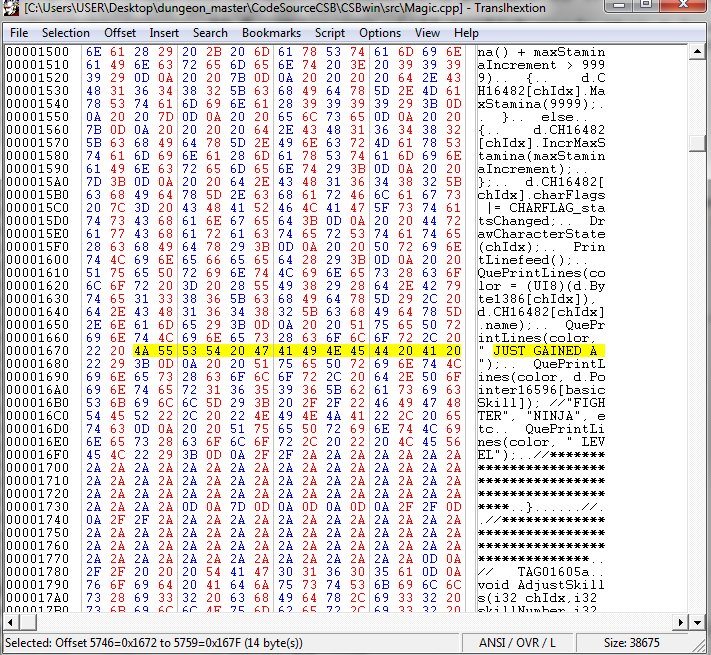Open the Search menu
The height and width of the screenshot is (655, 711).
pos(210,33)
